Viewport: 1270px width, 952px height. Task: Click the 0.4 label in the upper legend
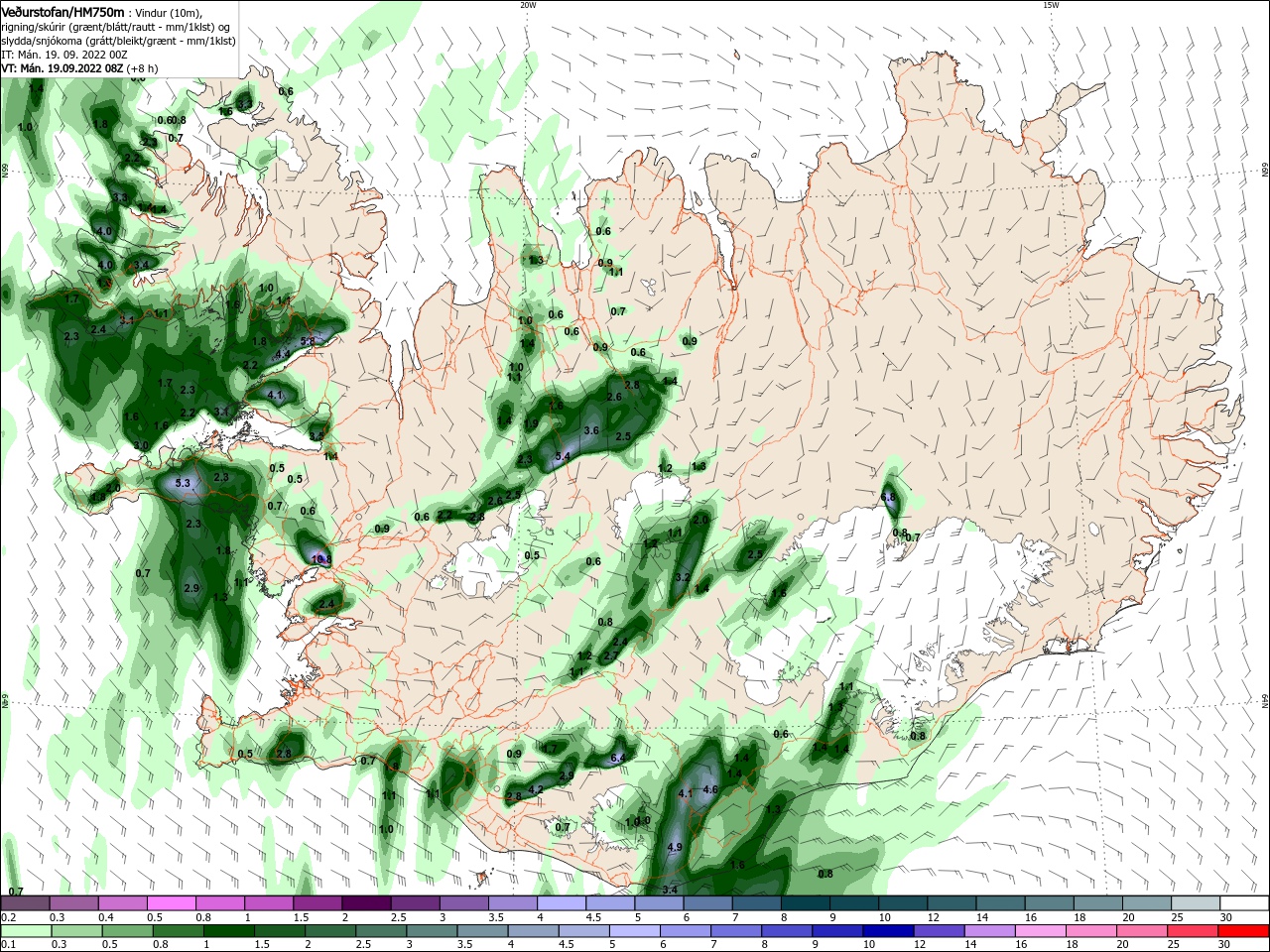tap(106, 918)
